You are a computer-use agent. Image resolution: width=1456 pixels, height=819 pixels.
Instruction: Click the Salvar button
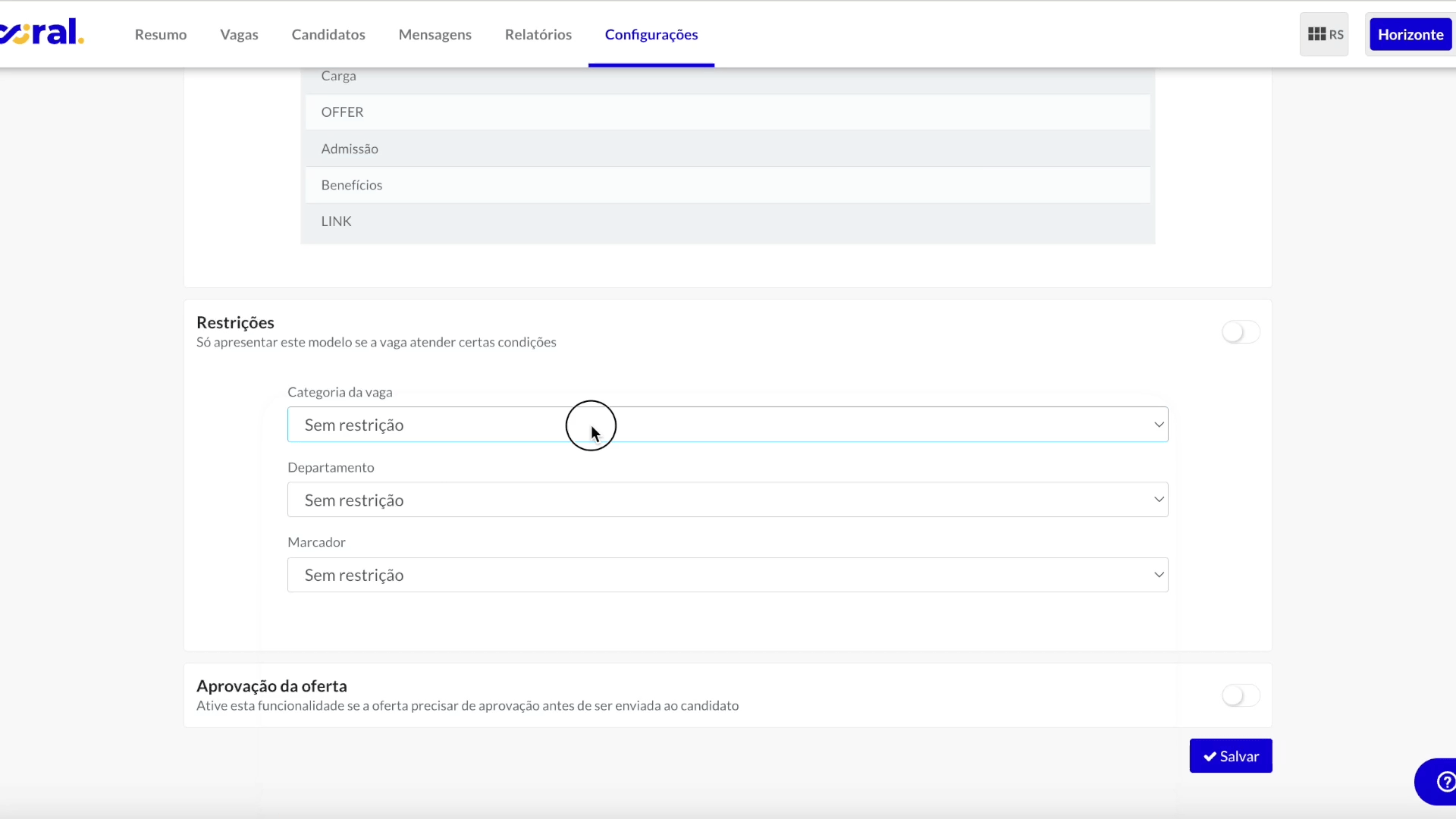point(1231,756)
